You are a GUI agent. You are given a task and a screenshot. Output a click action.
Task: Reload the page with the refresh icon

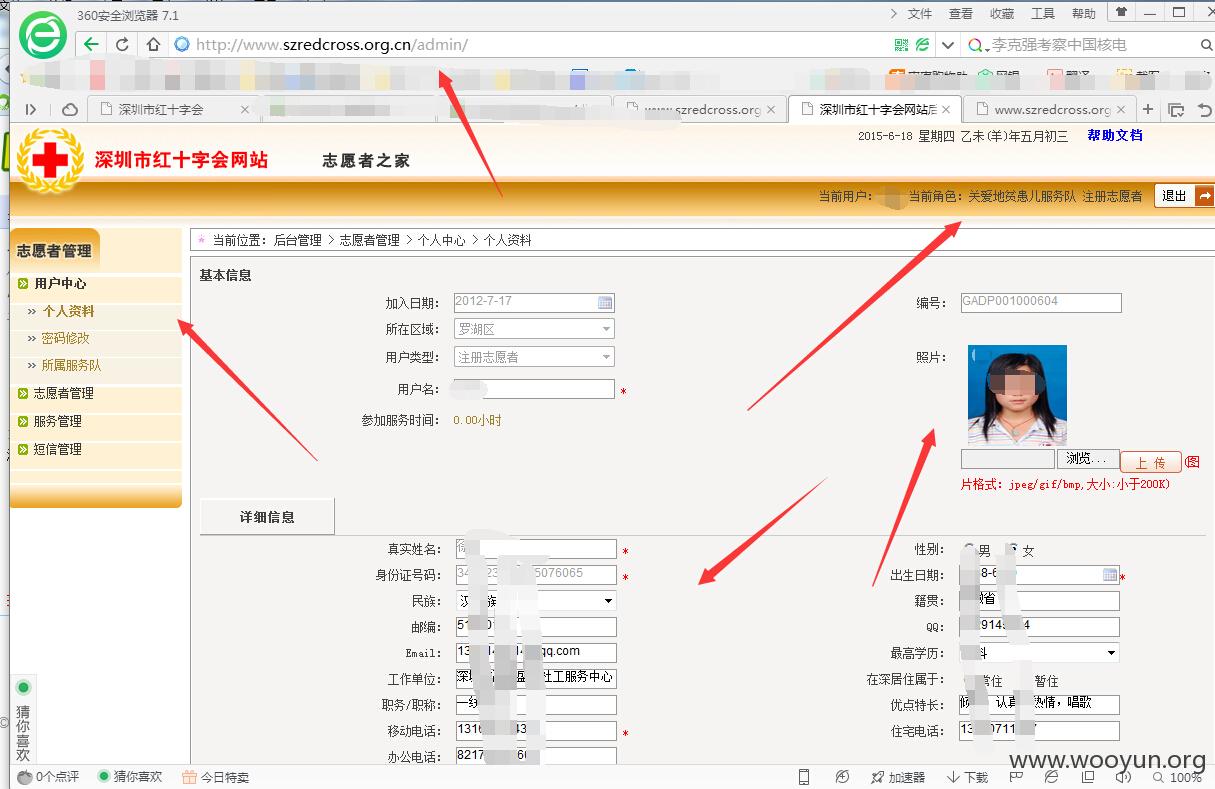(122, 44)
